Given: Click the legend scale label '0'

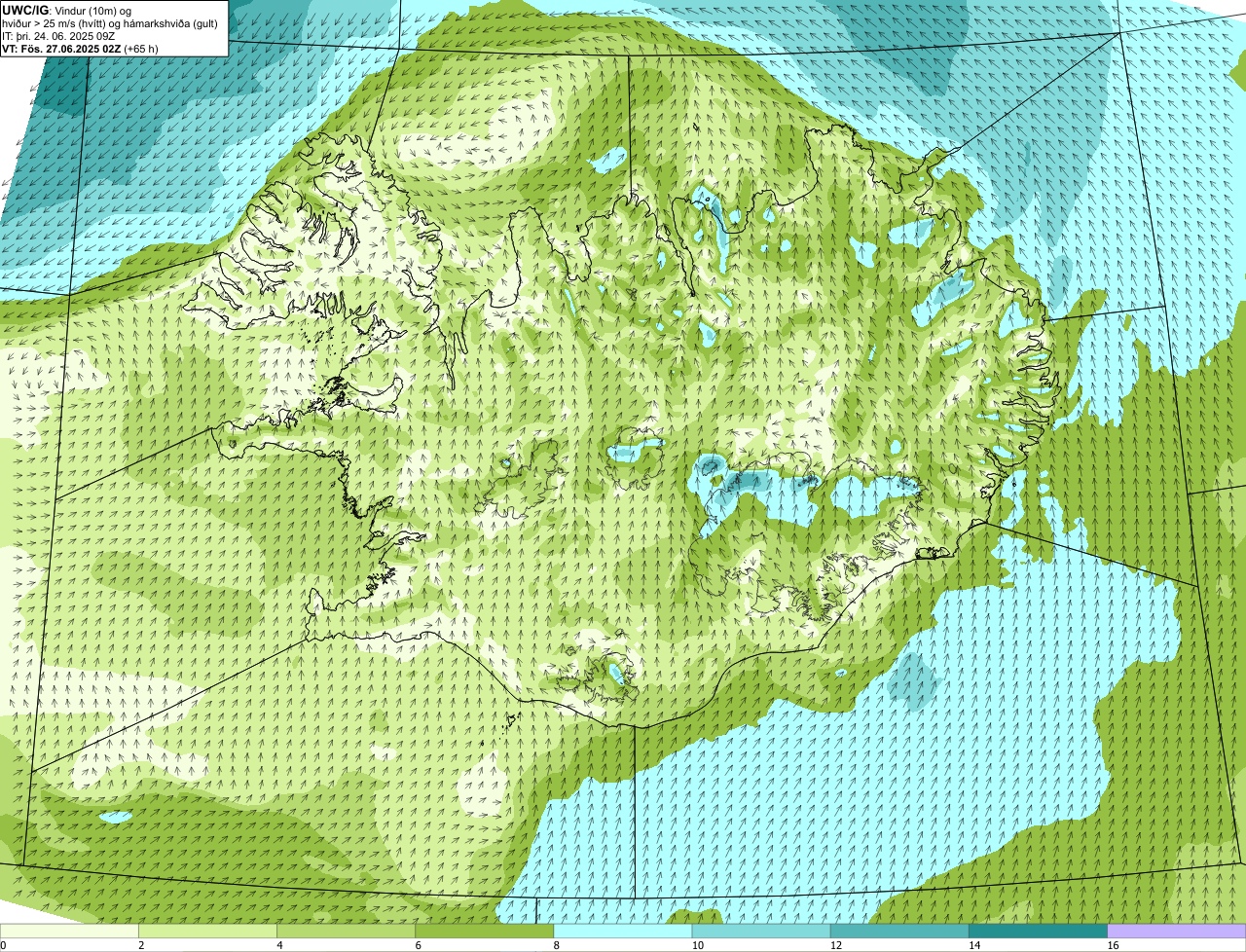Looking at the screenshot, I should coord(3,945).
